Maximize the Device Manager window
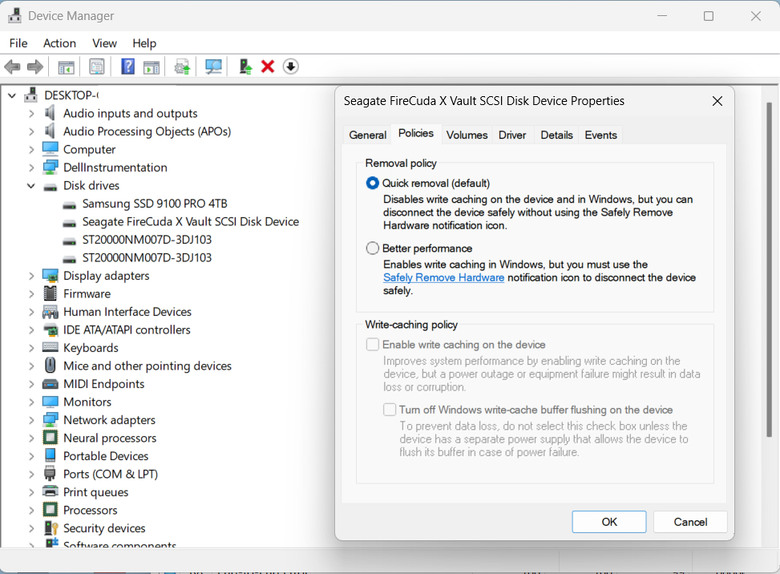 [708, 16]
